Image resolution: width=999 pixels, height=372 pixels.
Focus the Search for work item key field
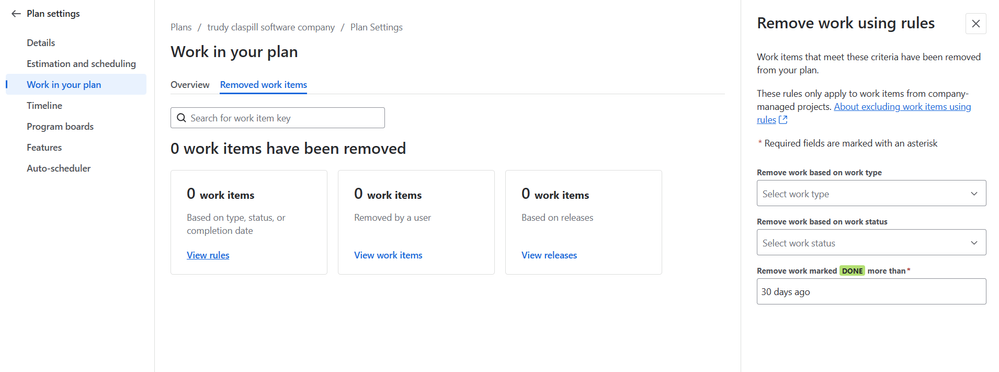click(278, 118)
